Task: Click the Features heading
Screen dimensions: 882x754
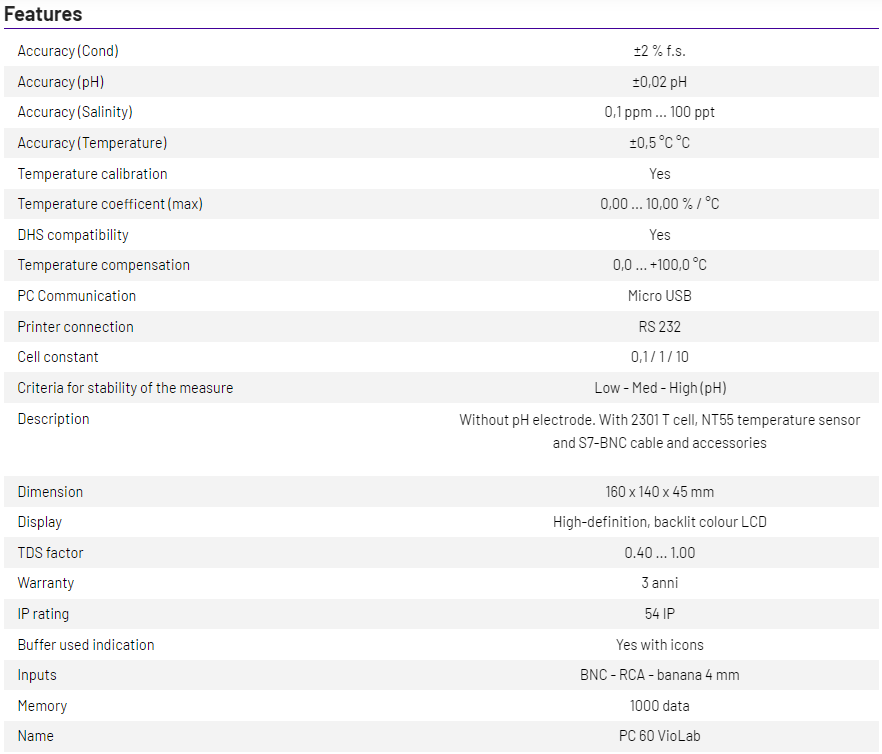Action: pyautogui.click(x=43, y=14)
